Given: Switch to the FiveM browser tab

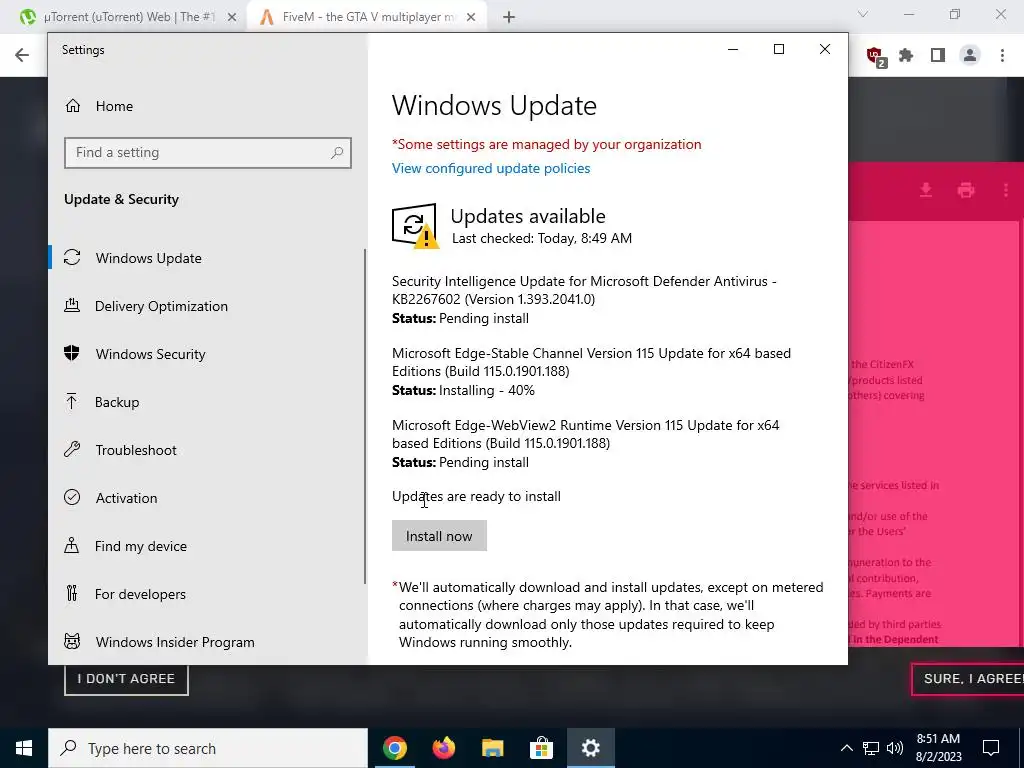Looking at the screenshot, I should pos(368,17).
